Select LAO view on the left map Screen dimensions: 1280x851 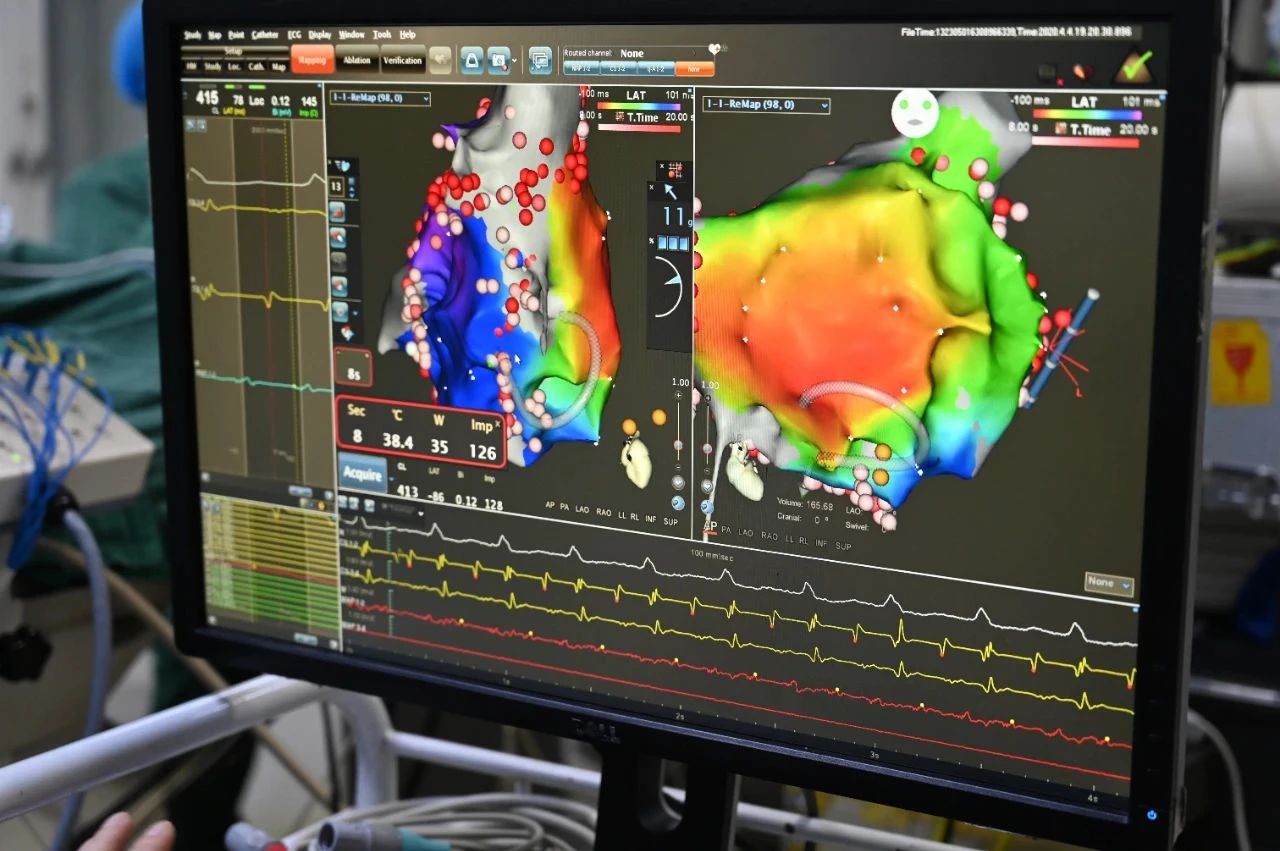point(581,508)
